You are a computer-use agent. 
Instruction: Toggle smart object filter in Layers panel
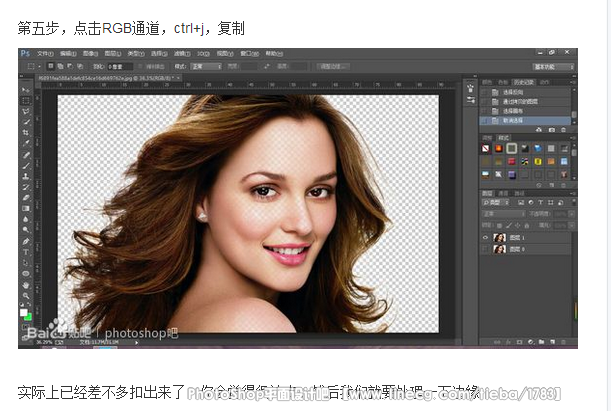click(561, 203)
